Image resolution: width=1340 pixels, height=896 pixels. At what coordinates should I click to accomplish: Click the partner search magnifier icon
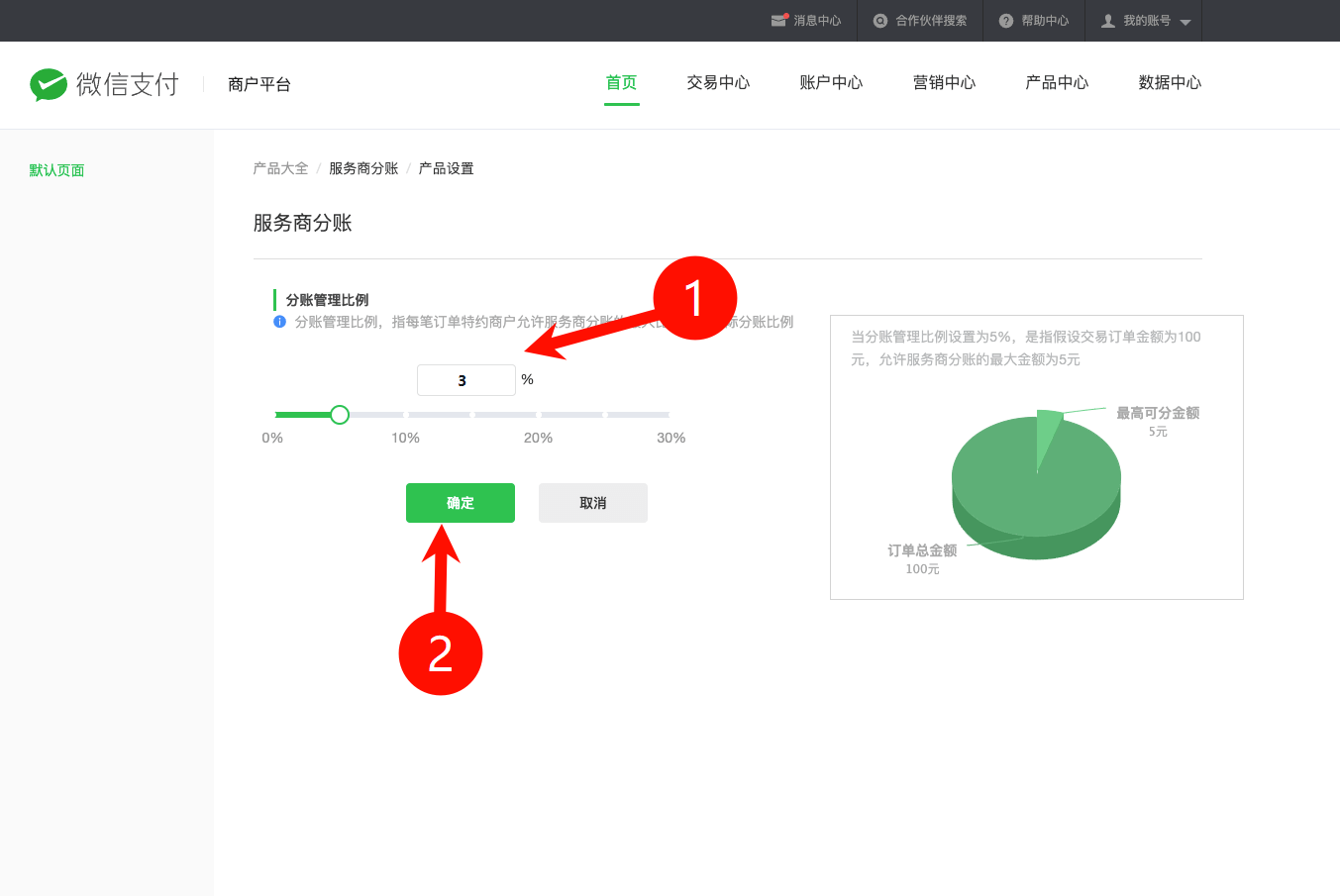(879, 21)
